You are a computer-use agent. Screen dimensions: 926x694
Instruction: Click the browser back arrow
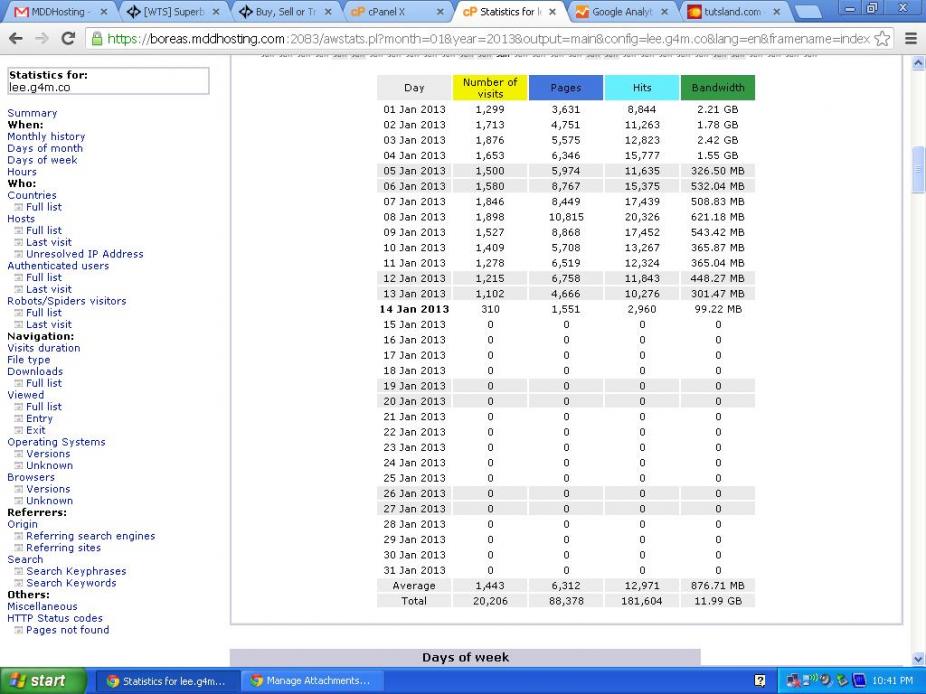click(15, 38)
